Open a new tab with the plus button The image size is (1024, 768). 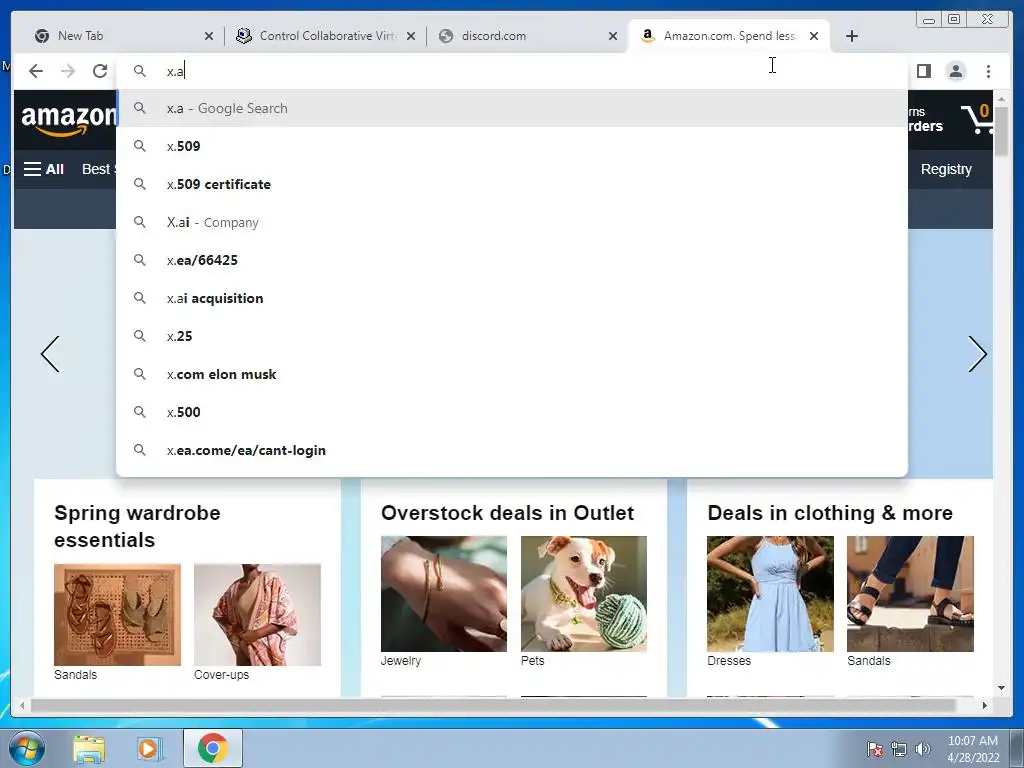(852, 36)
